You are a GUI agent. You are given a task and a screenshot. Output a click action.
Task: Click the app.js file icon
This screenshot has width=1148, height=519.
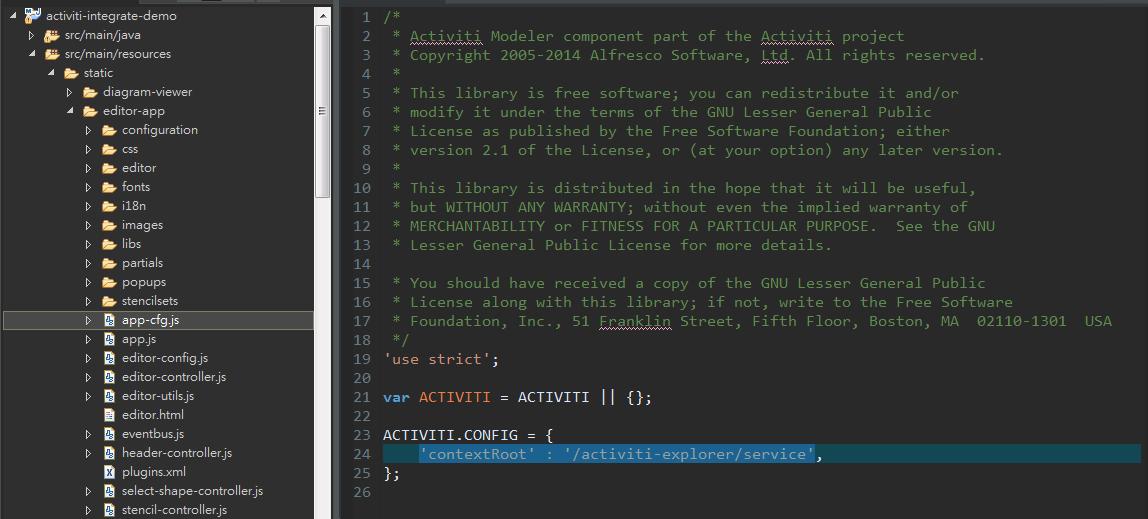pos(109,339)
